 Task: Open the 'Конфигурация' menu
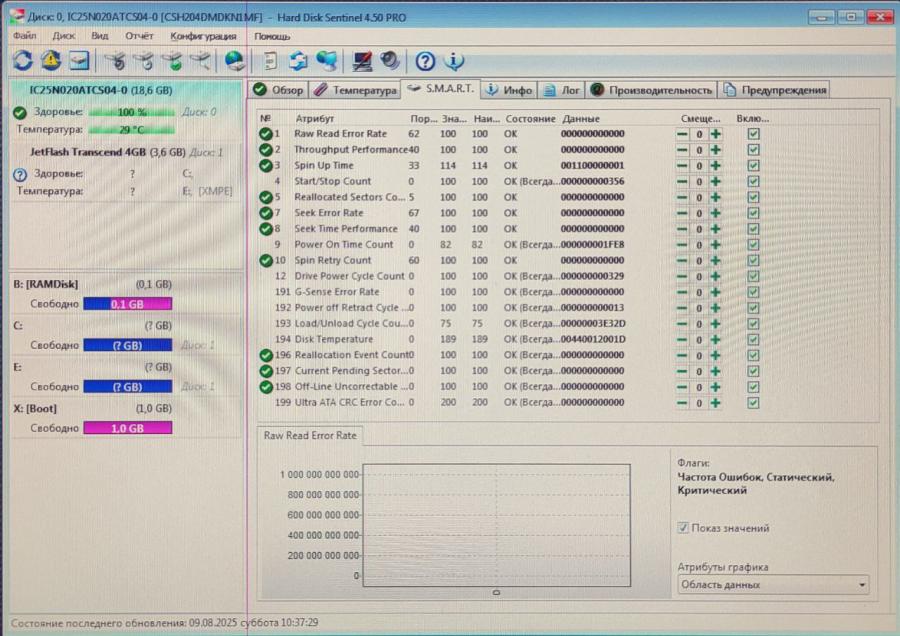(x=203, y=36)
